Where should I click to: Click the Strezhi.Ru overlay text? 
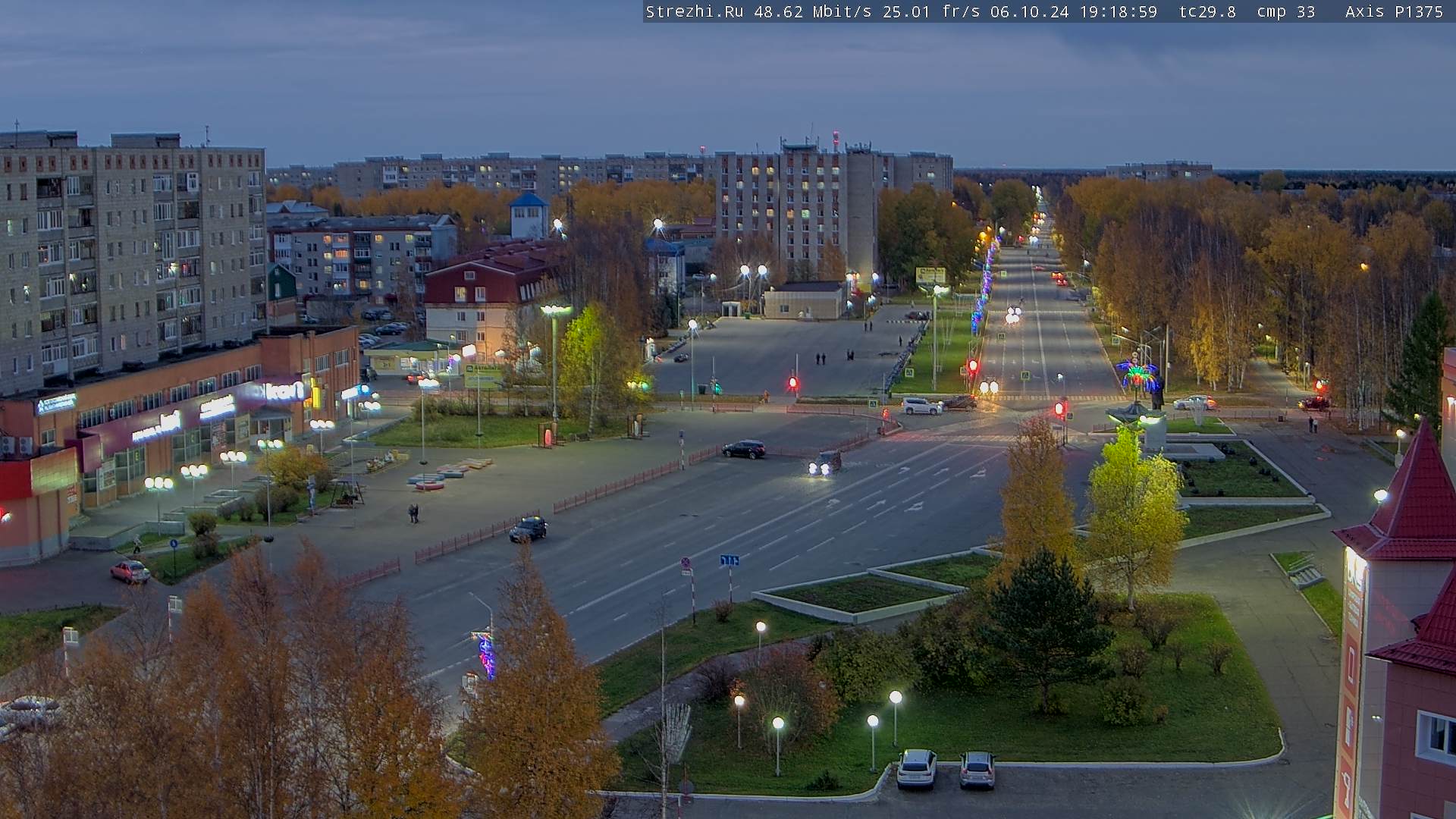coord(694,12)
